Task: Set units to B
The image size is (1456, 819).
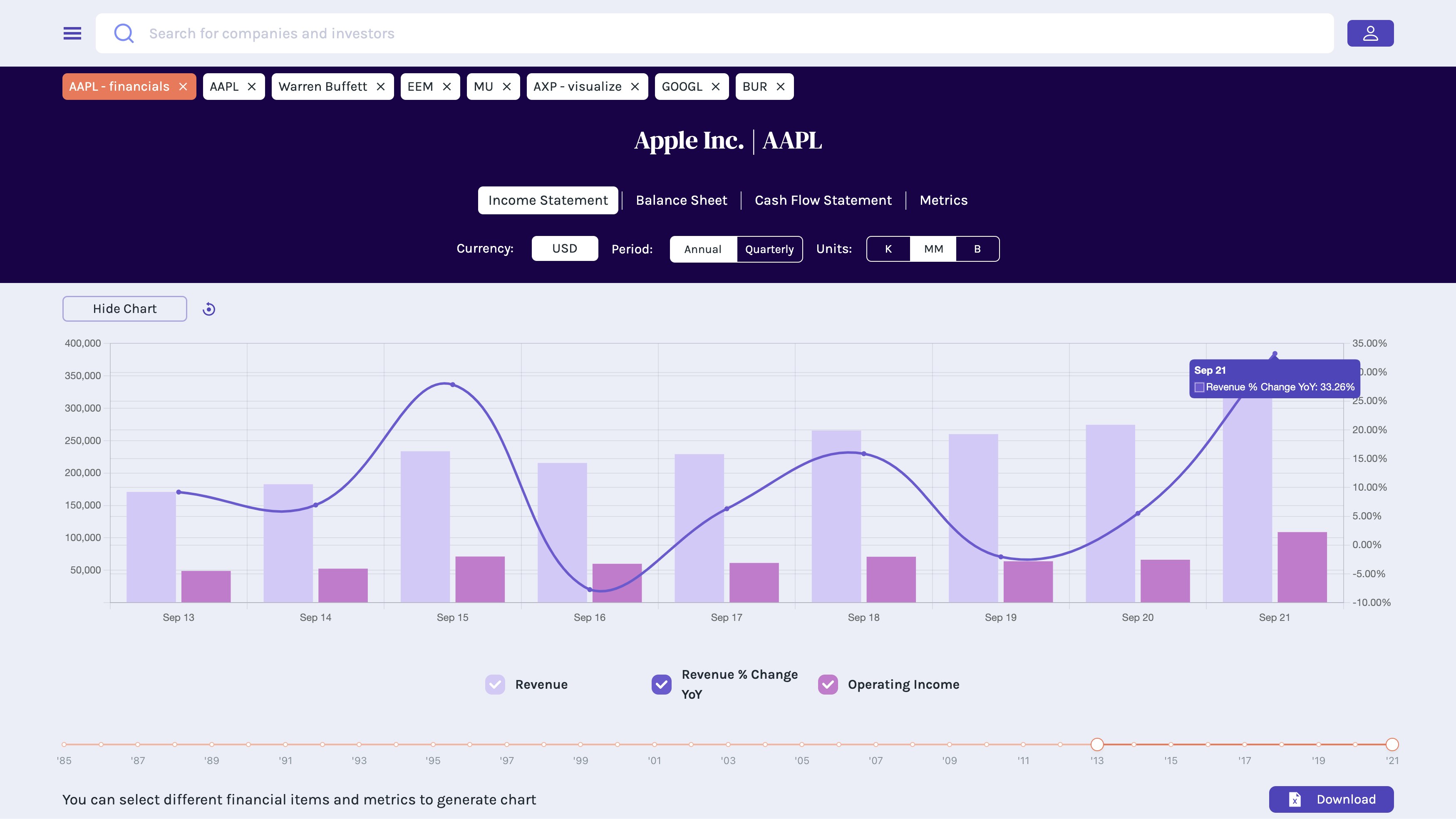Action: (977, 249)
